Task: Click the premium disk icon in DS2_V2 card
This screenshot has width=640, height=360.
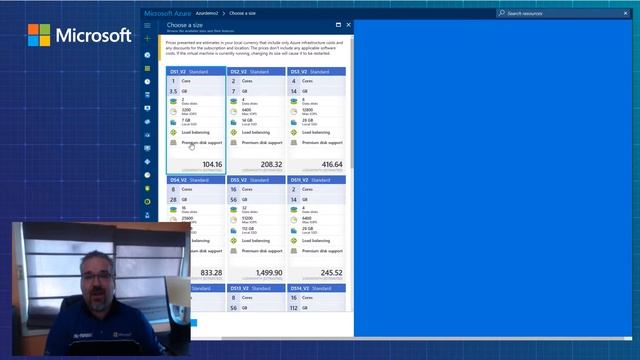Action: point(234,142)
